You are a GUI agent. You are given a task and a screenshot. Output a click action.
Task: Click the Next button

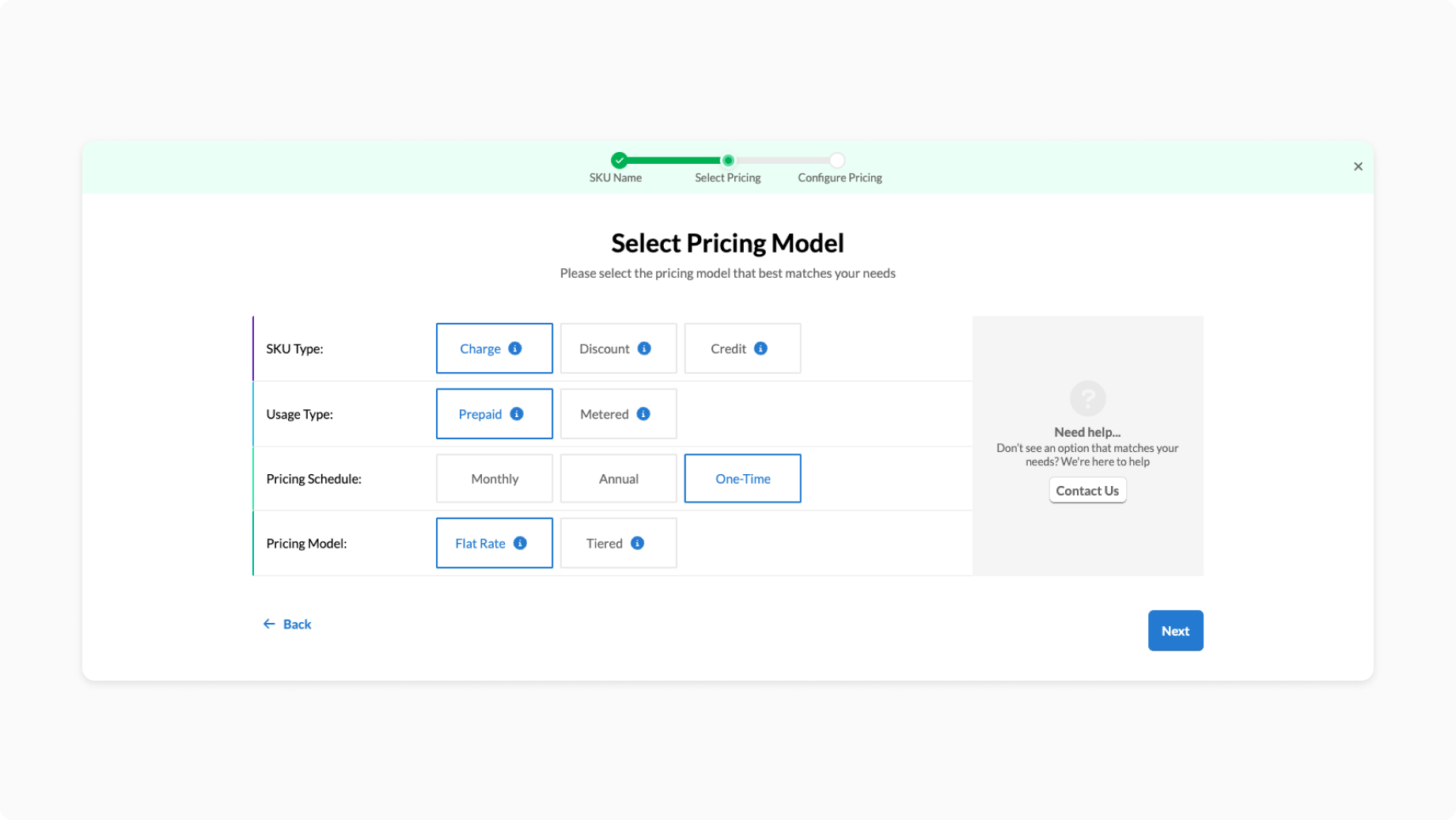tap(1175, 631)
